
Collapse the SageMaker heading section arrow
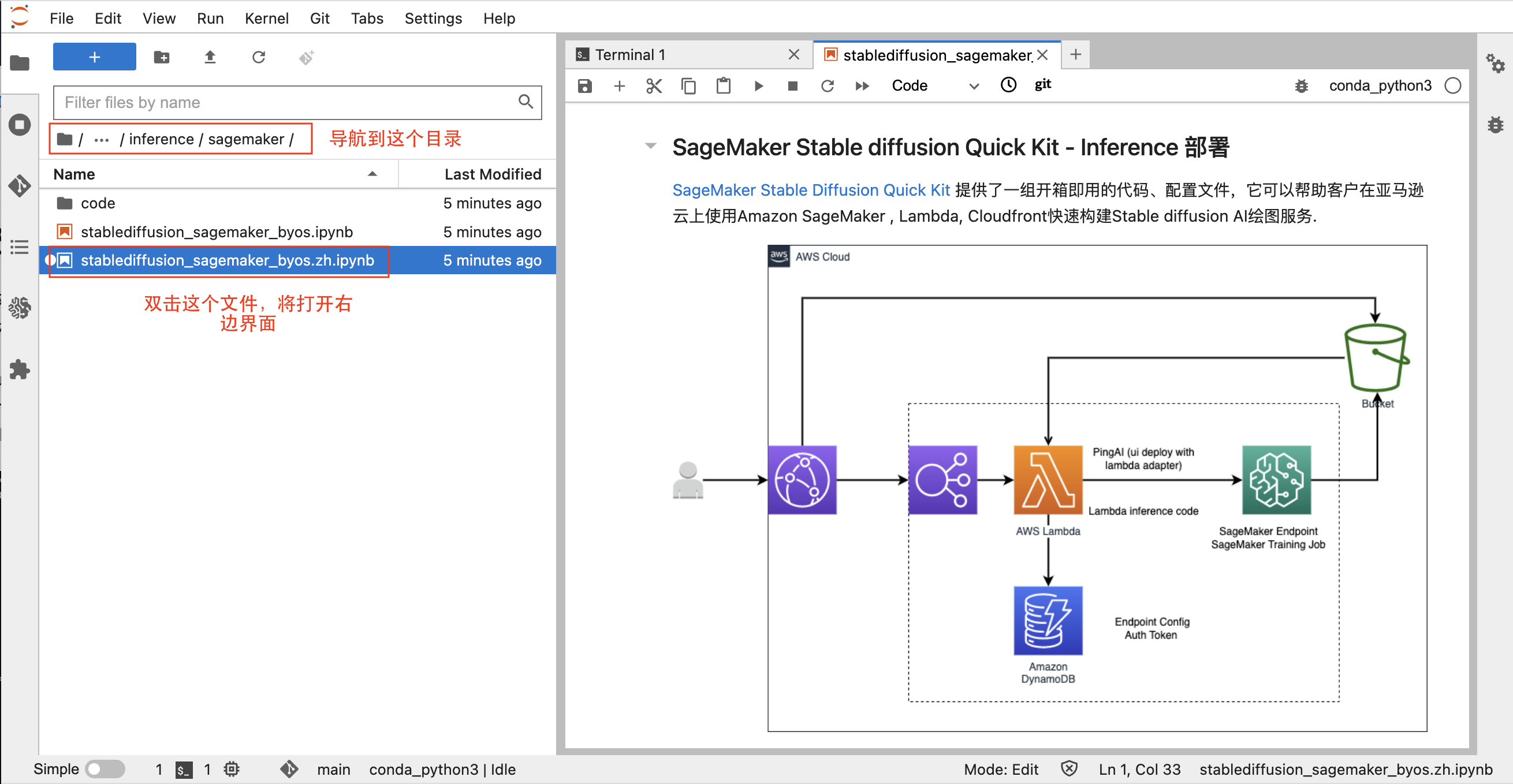650,145
